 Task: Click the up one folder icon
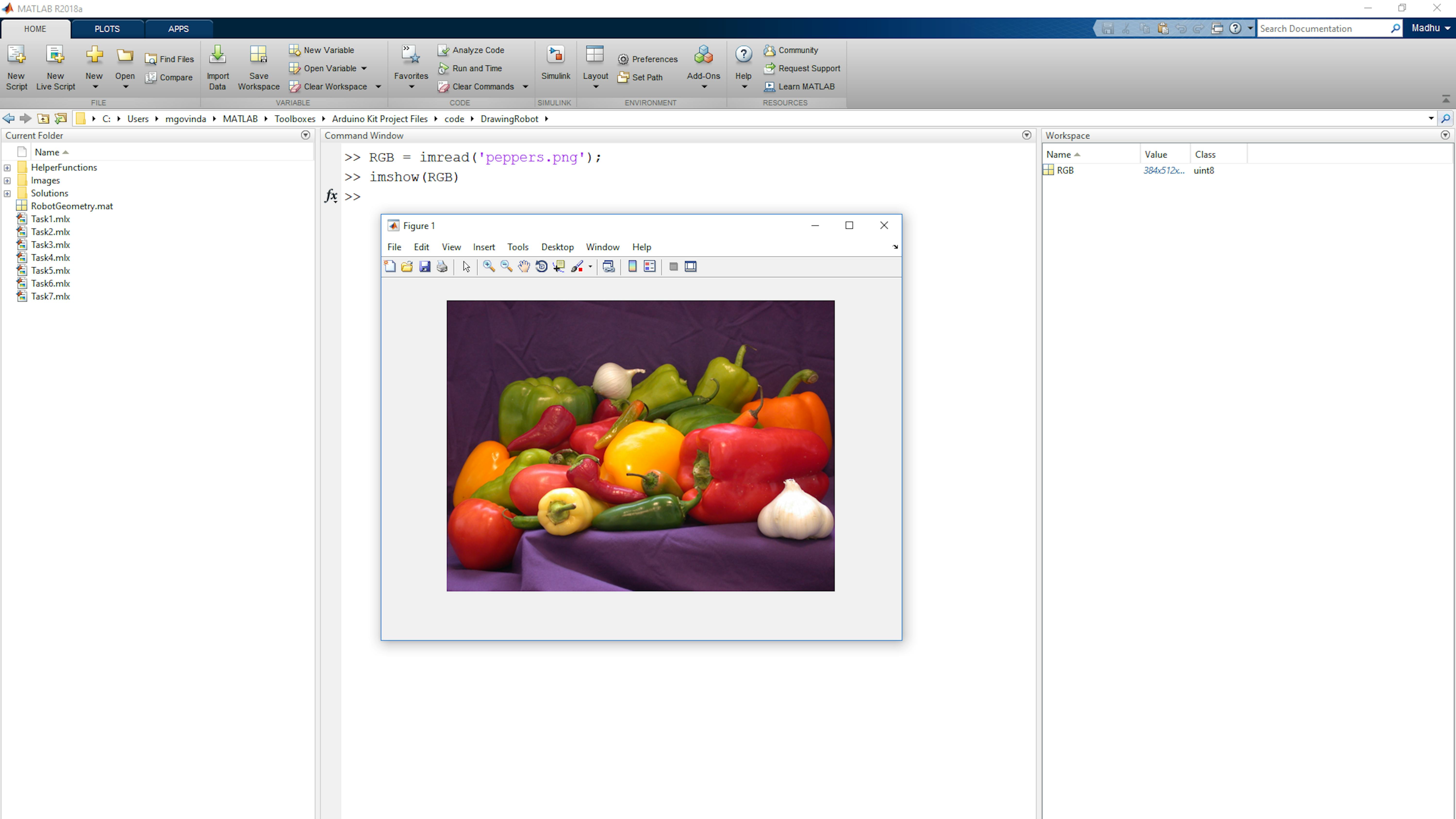pos(43,119)
